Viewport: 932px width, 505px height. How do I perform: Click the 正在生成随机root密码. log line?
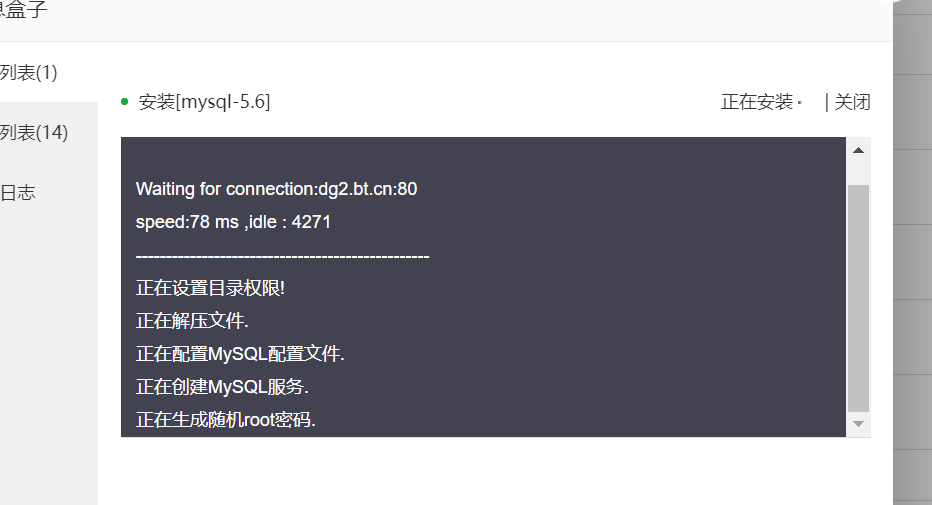coord(226,420)
